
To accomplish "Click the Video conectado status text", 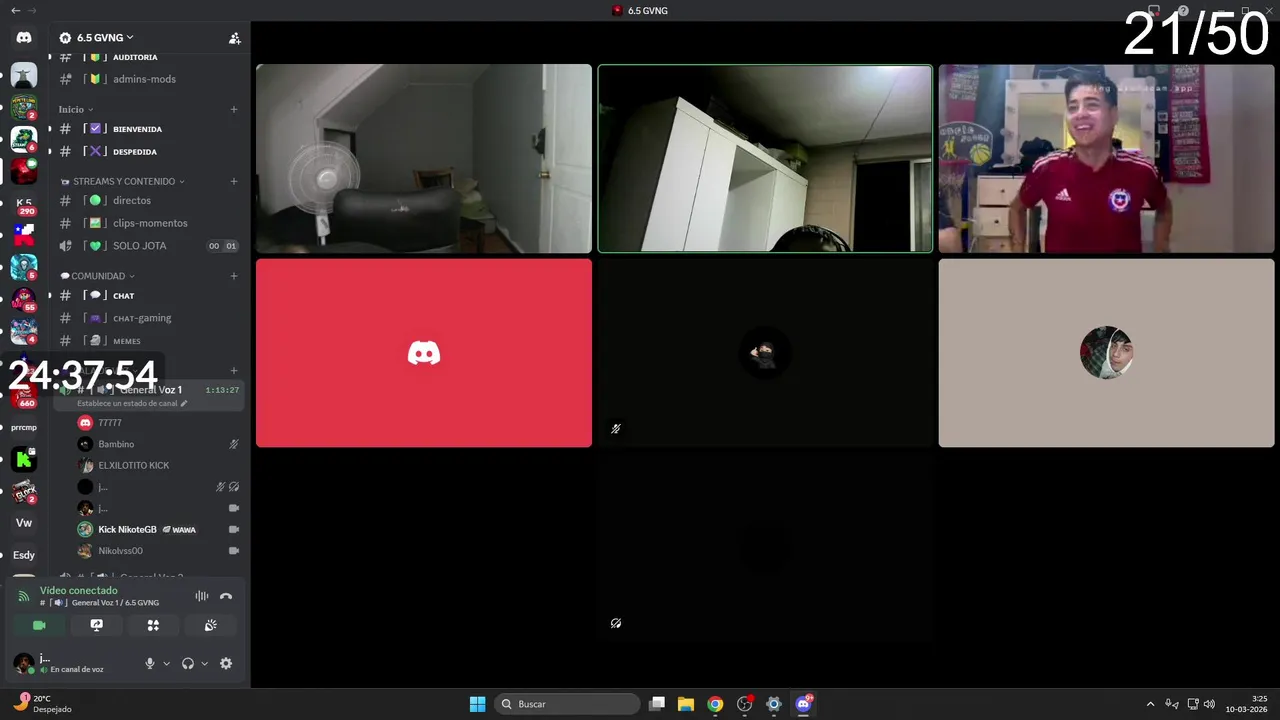I will click(x=79, y=590).
